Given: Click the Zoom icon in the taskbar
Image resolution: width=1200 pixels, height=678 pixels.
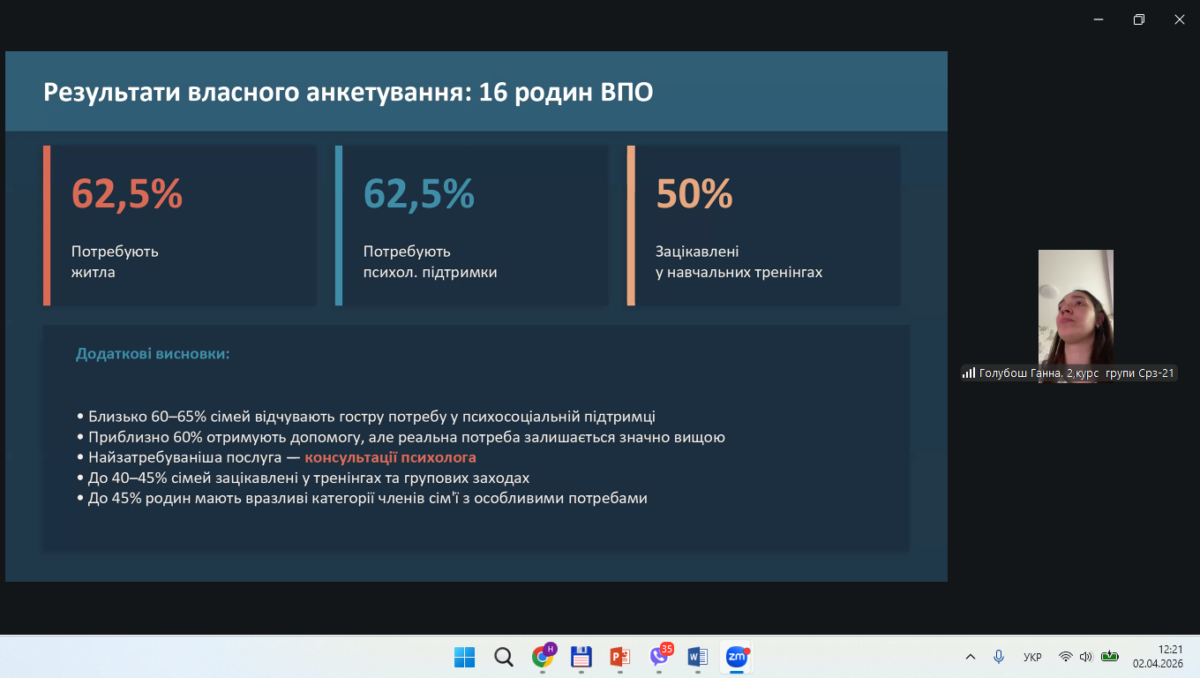Looking at the screenshot, I should coord(737,657).
